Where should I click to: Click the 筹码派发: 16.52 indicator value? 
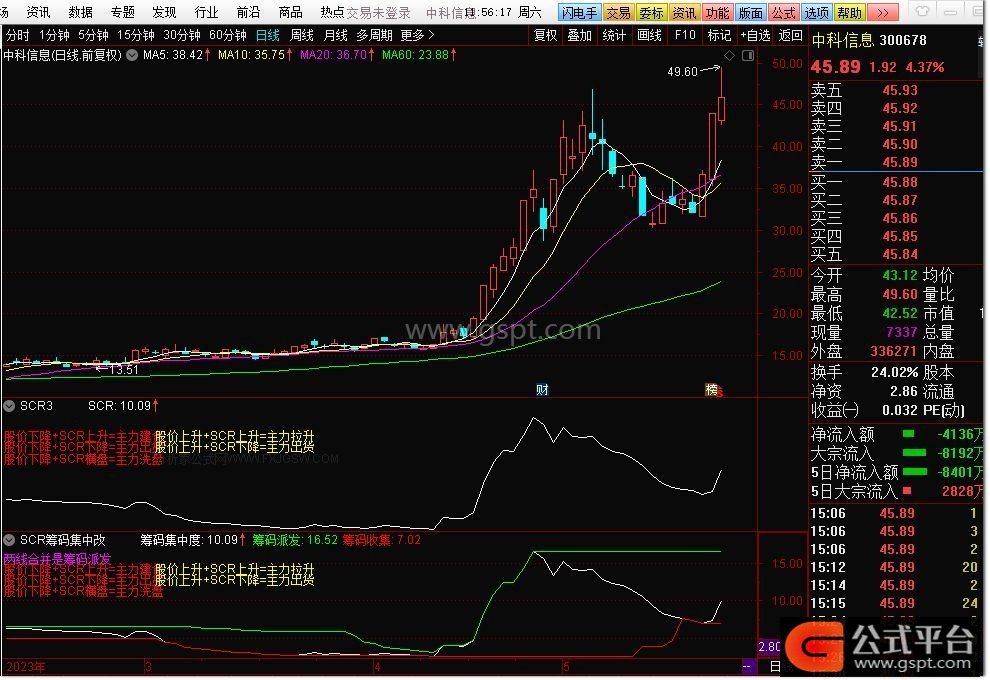pyautogui.click(x=295, y=540)
